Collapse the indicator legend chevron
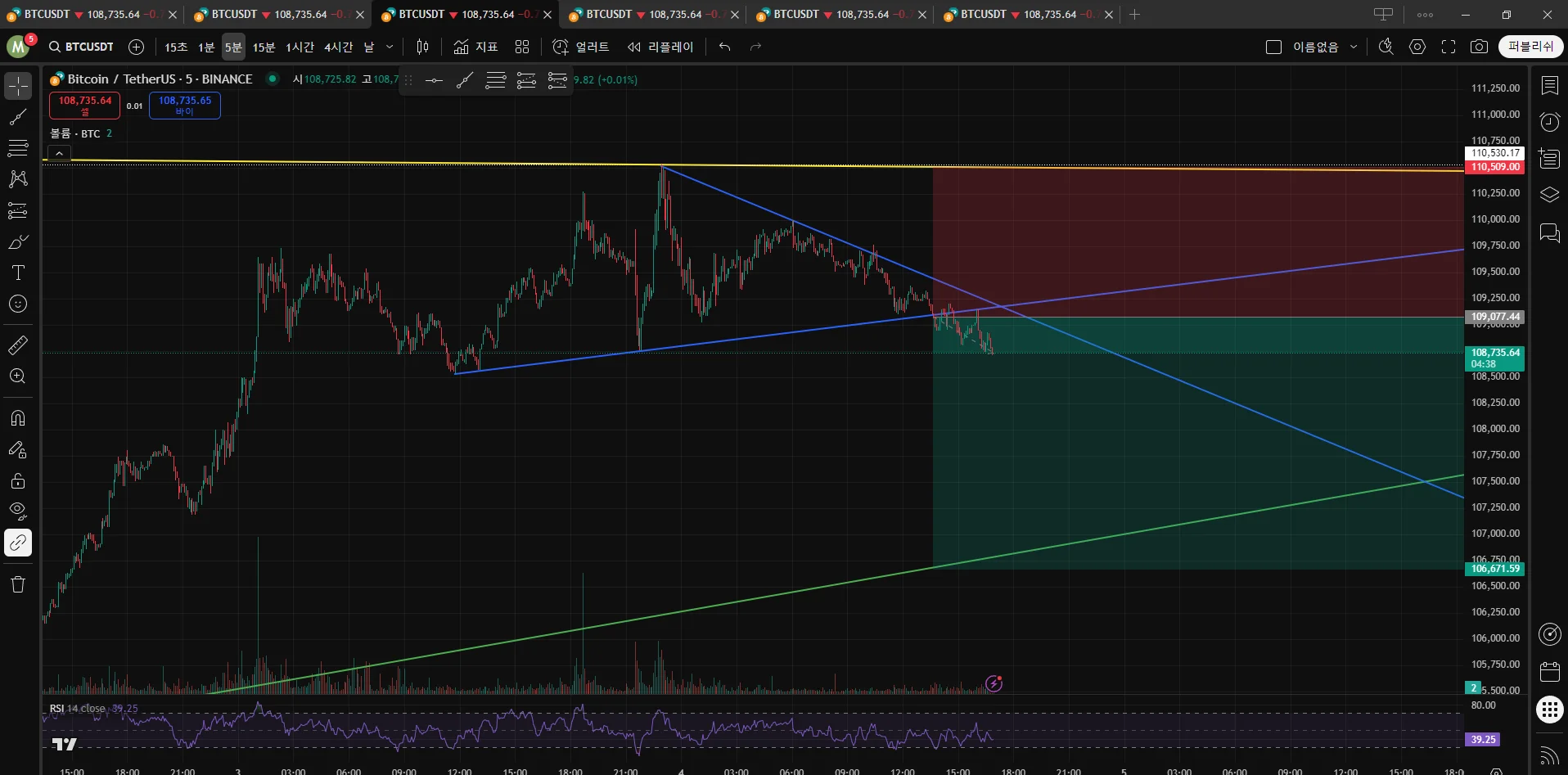Viewport: 1568px width, 775px height. tap(60, 153)
